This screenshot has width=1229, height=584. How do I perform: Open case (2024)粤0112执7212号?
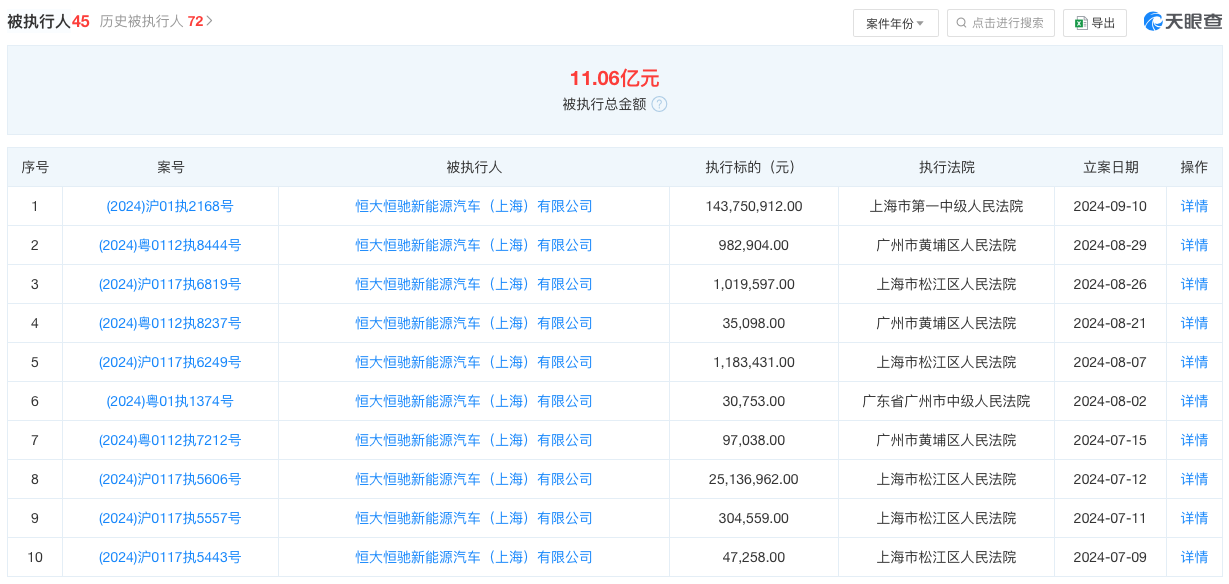(170, 440)
